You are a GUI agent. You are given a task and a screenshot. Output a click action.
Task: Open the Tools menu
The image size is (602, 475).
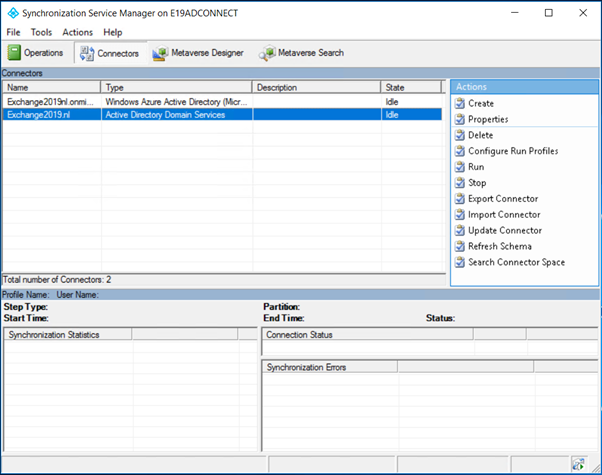[x=41, y=32]
